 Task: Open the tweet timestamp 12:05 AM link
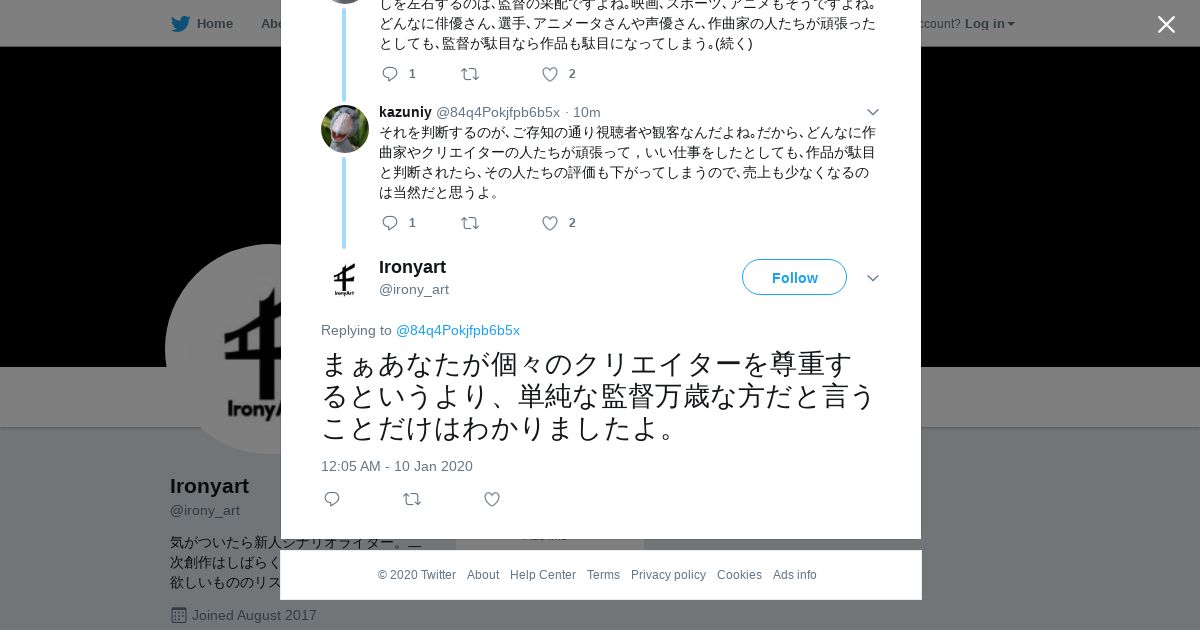point(397,466)
